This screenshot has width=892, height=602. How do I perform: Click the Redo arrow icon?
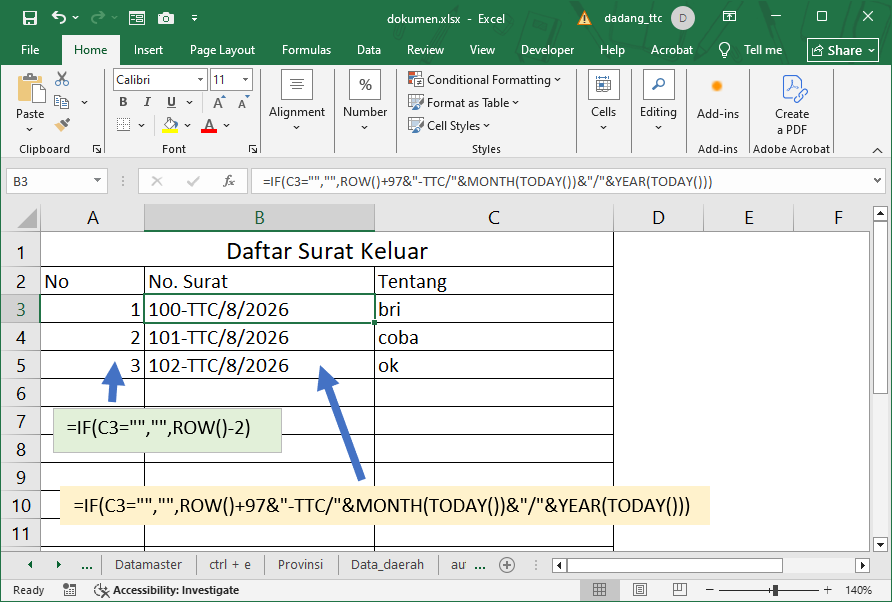pyautogui.click(x=97, y=18)
